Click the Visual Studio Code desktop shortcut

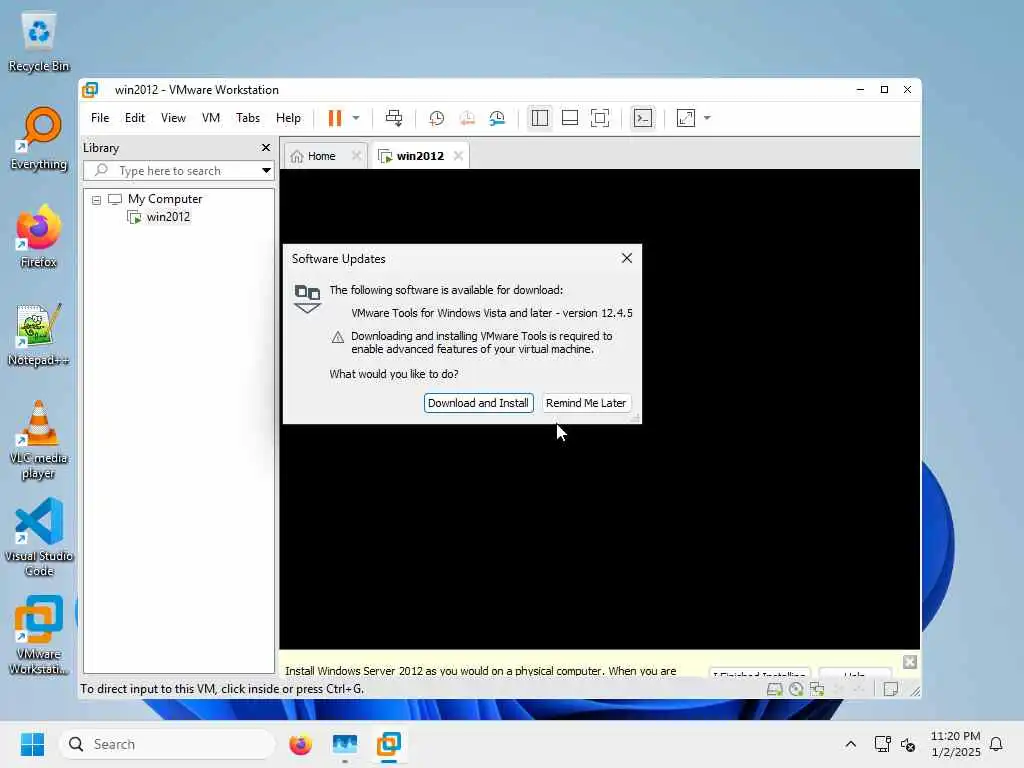coord(39,537)
